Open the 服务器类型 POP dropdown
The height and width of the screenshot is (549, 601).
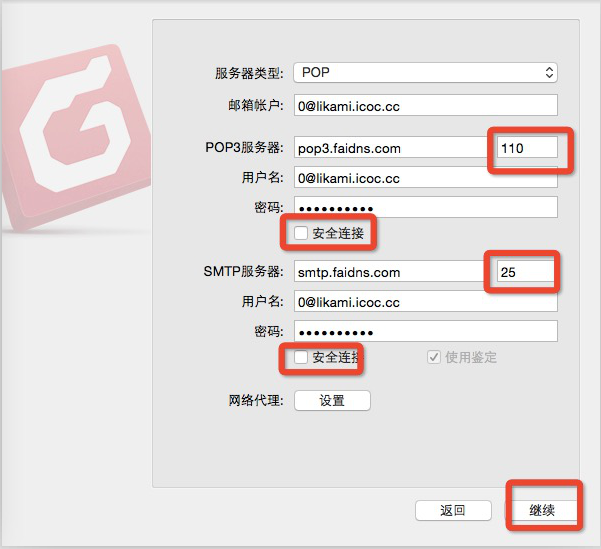[425, 72]
